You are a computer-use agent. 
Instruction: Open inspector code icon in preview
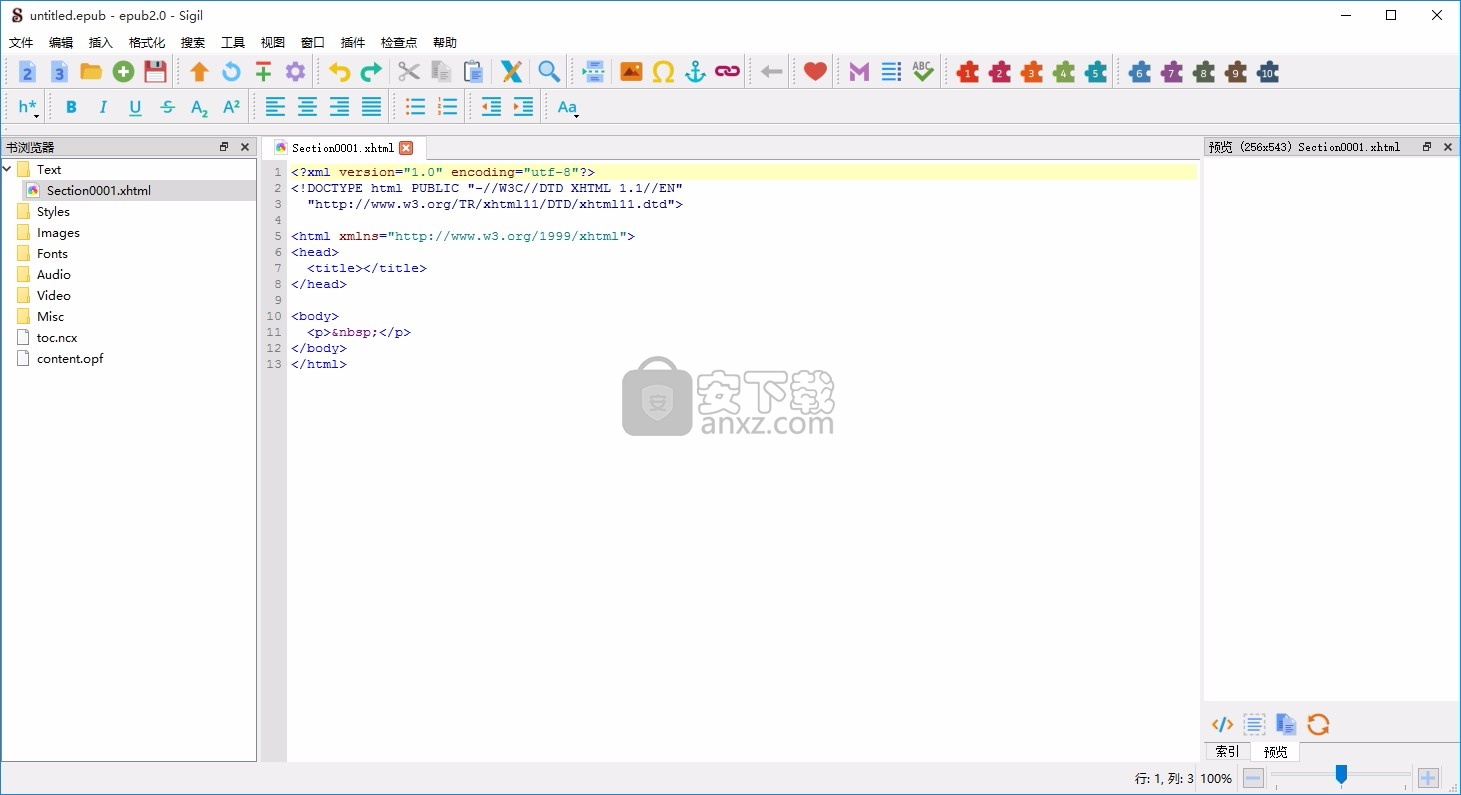[x=1222, y=724]
